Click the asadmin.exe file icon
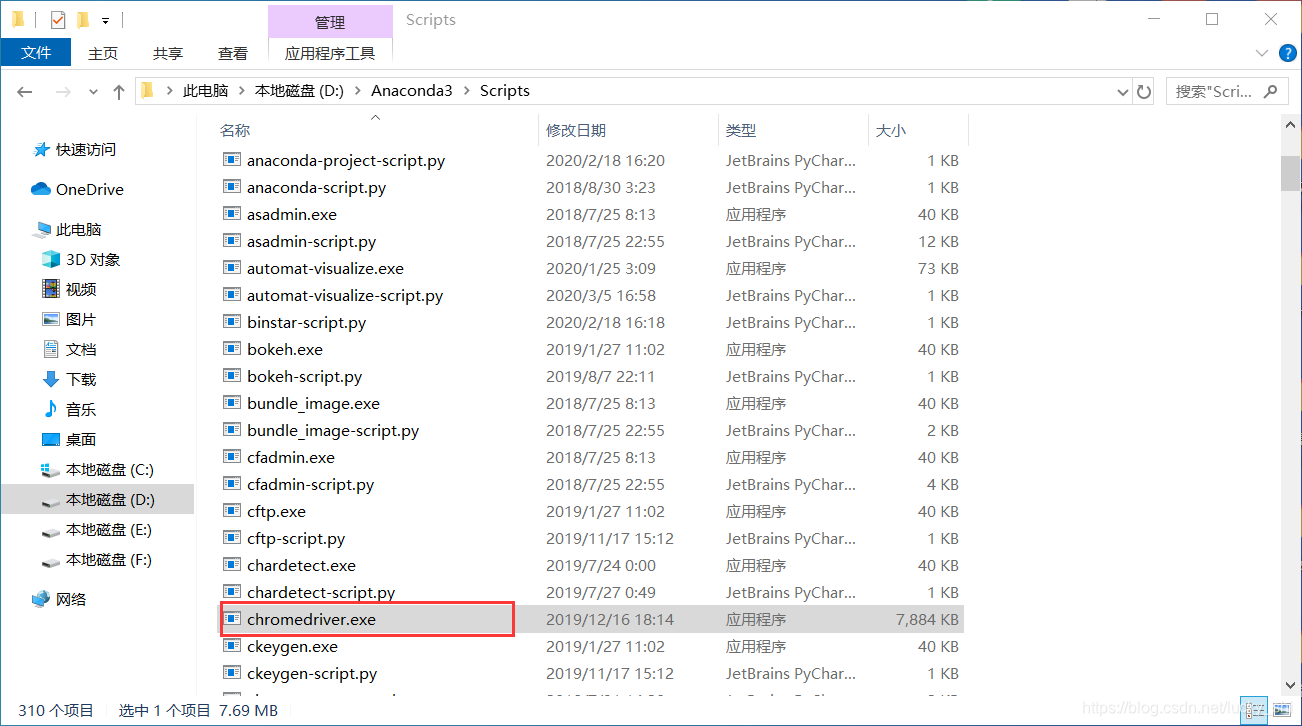The height and width of the screenshot is (726, 1302). click(232, 214)
